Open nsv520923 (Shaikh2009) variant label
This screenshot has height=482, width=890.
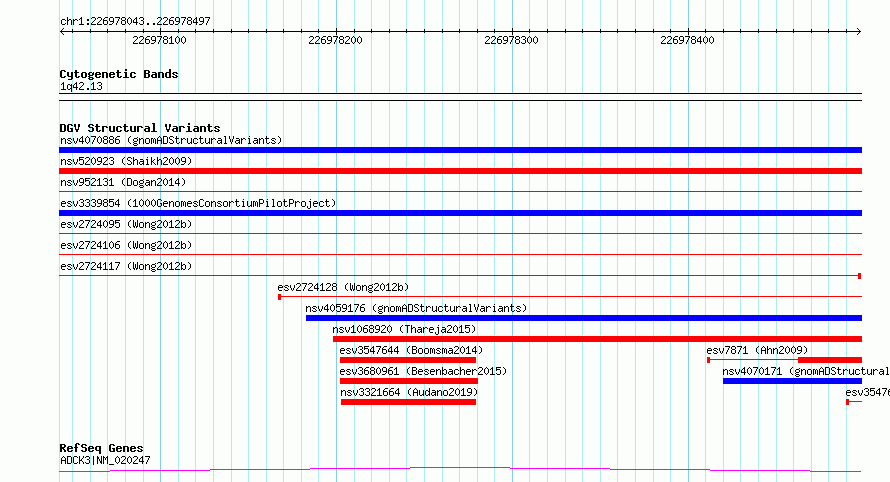(126, 161)
